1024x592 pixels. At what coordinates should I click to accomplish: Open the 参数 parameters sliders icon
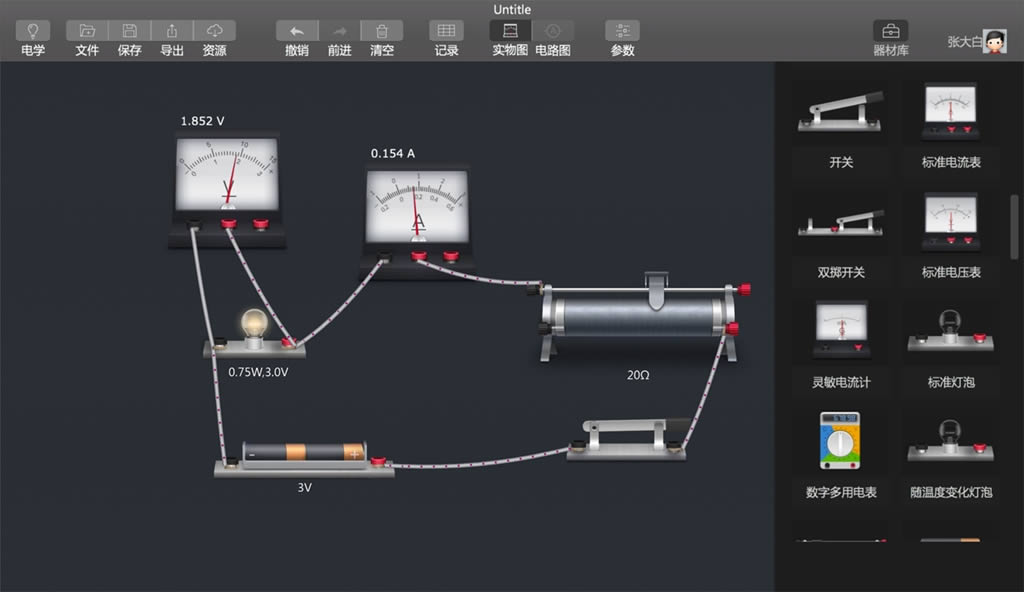pyautogui.click(x=622, y=31)
